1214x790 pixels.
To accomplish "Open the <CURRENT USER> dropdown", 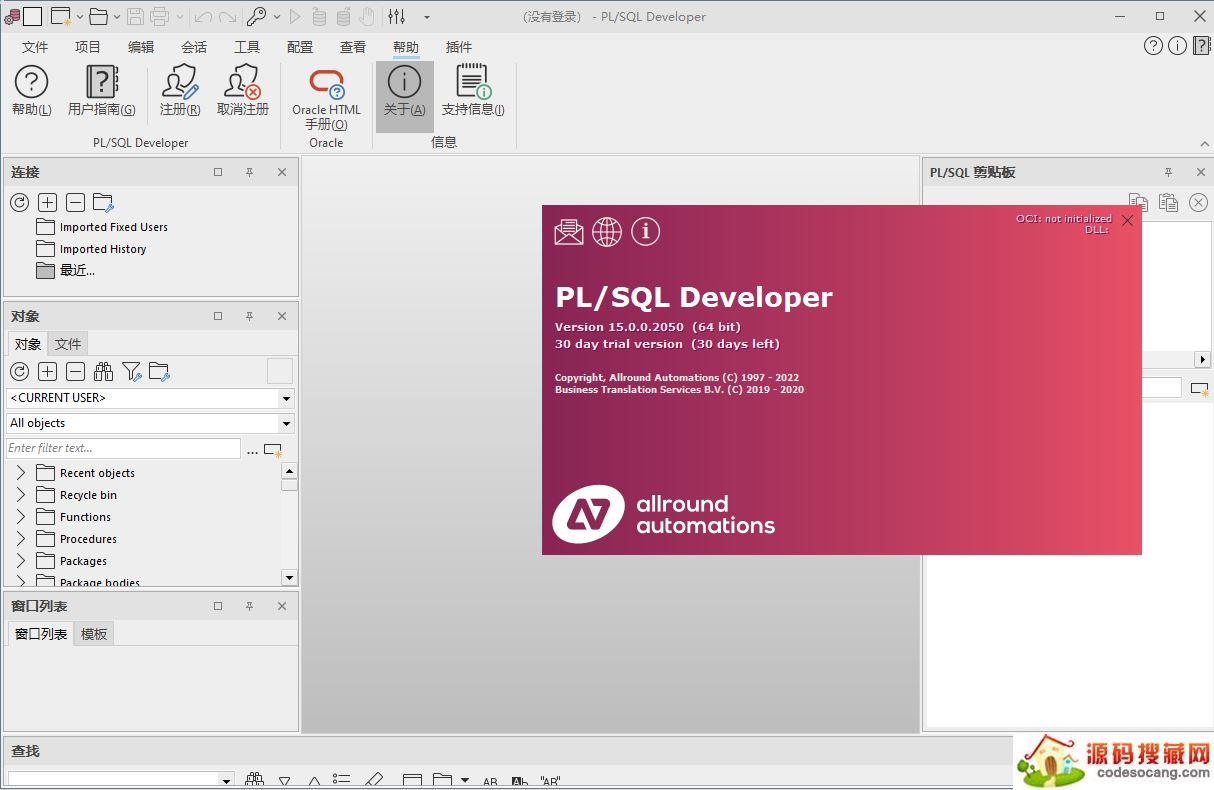I will pos(286,398).
